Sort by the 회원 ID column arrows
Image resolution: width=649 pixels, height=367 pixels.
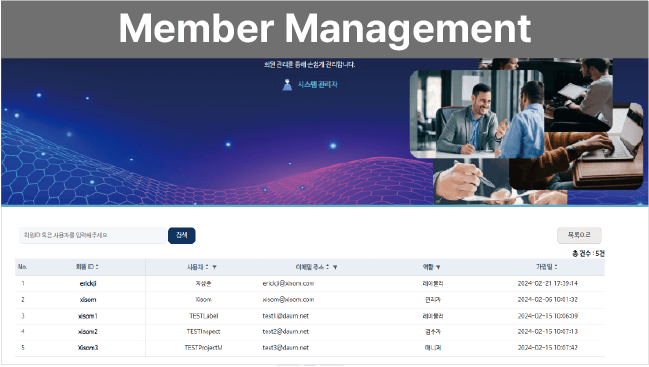click(x=97, y=267)
